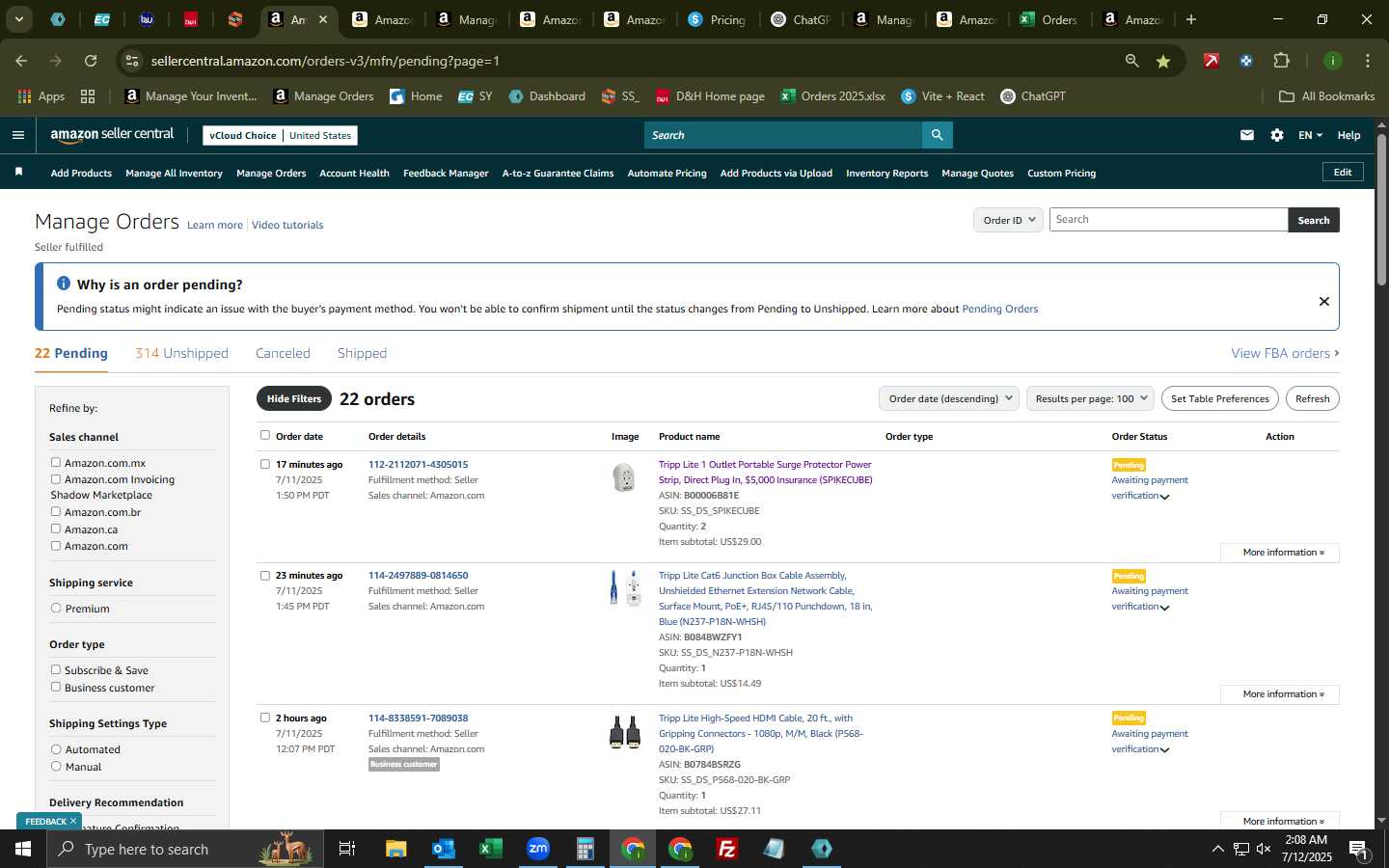Open Account Health menu item
Viewport: 1389px width, 868px height.
pyautogui.click(x=354, y=173)
